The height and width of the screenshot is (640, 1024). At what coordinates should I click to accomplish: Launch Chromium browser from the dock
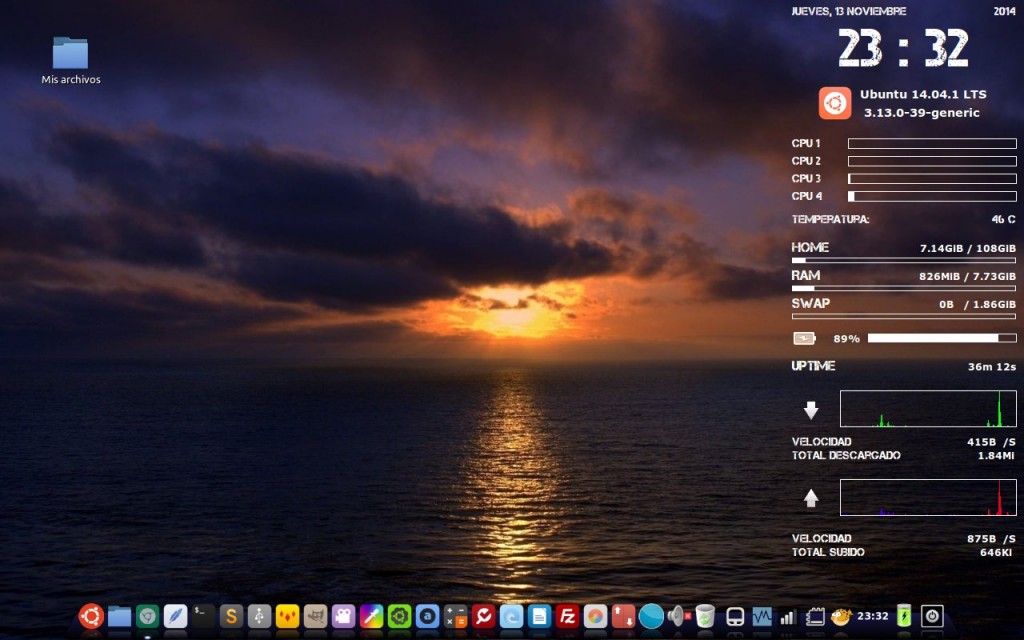[x=147, y=616]
